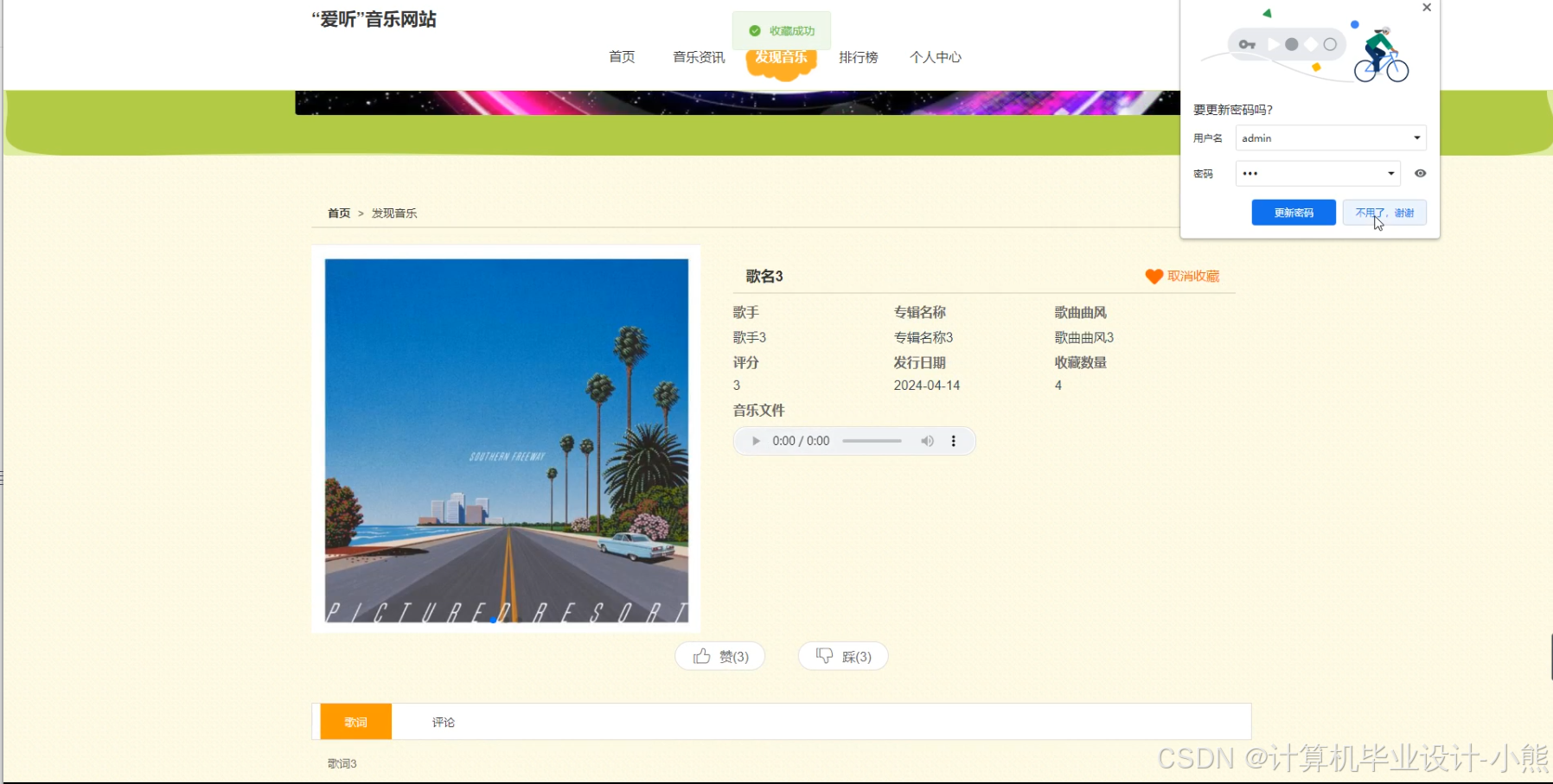Click the masked password field
1553x784 pixels.
point(1317,174)
